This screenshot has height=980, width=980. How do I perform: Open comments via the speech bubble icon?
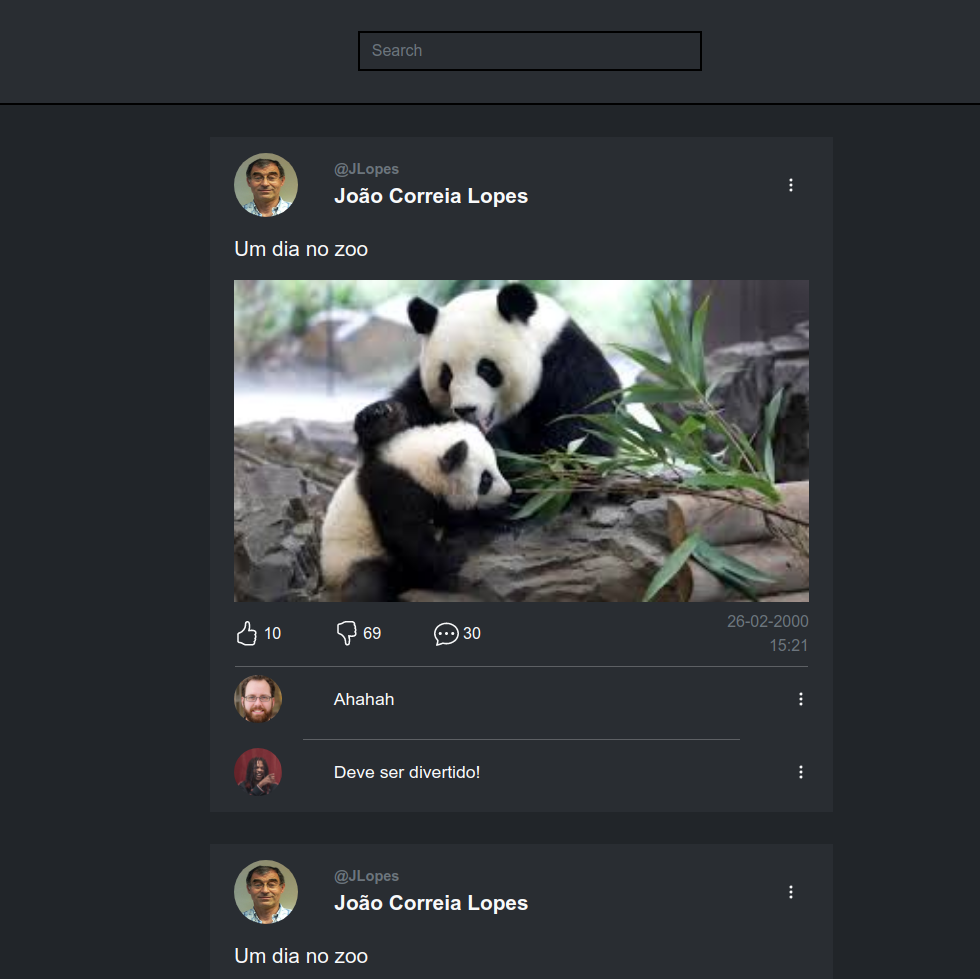(446, 634)
